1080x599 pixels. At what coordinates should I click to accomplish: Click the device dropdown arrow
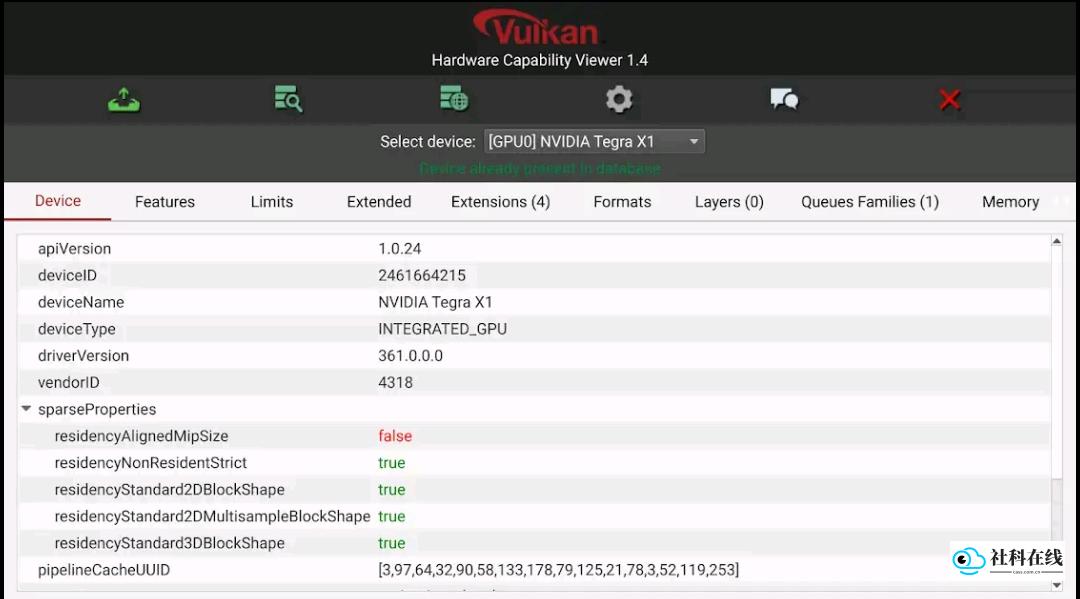point(694,142)
